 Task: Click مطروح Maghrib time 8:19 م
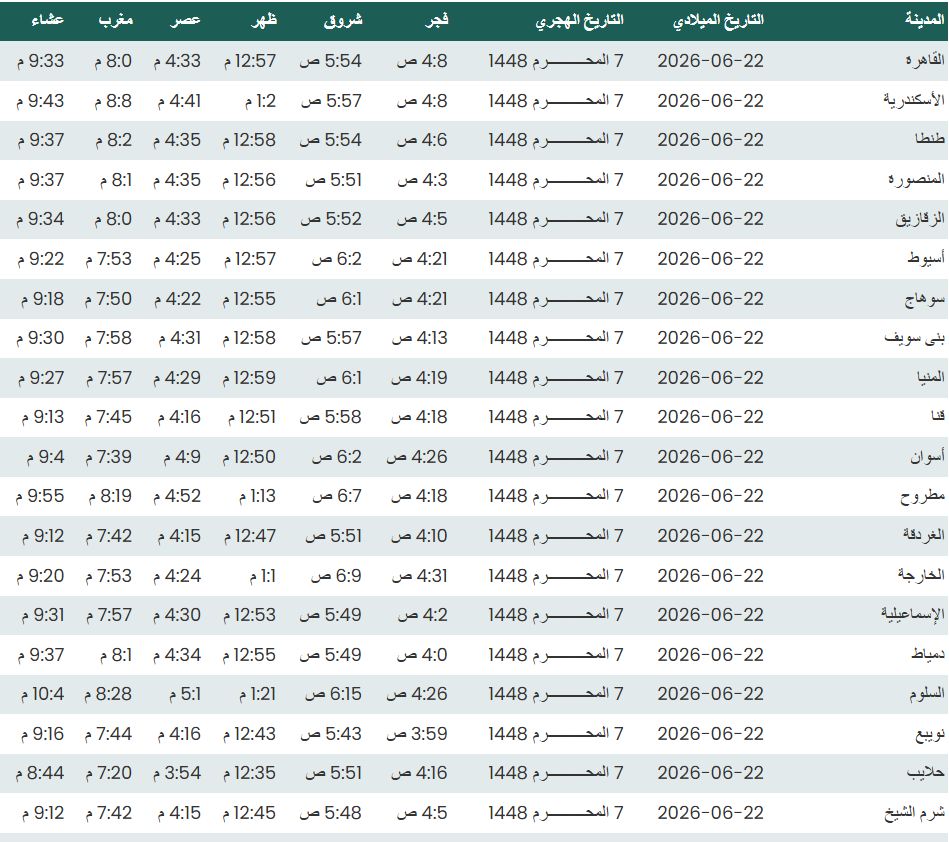(110, 496)
